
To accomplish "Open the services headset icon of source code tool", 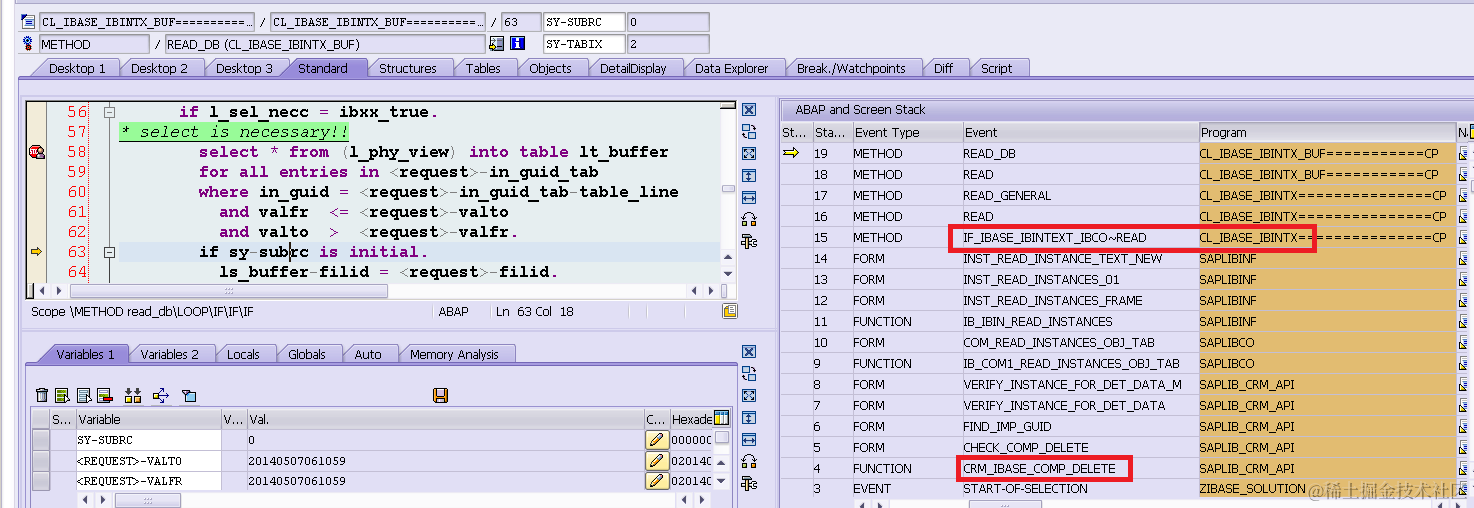I will click(x=749, y=220).
